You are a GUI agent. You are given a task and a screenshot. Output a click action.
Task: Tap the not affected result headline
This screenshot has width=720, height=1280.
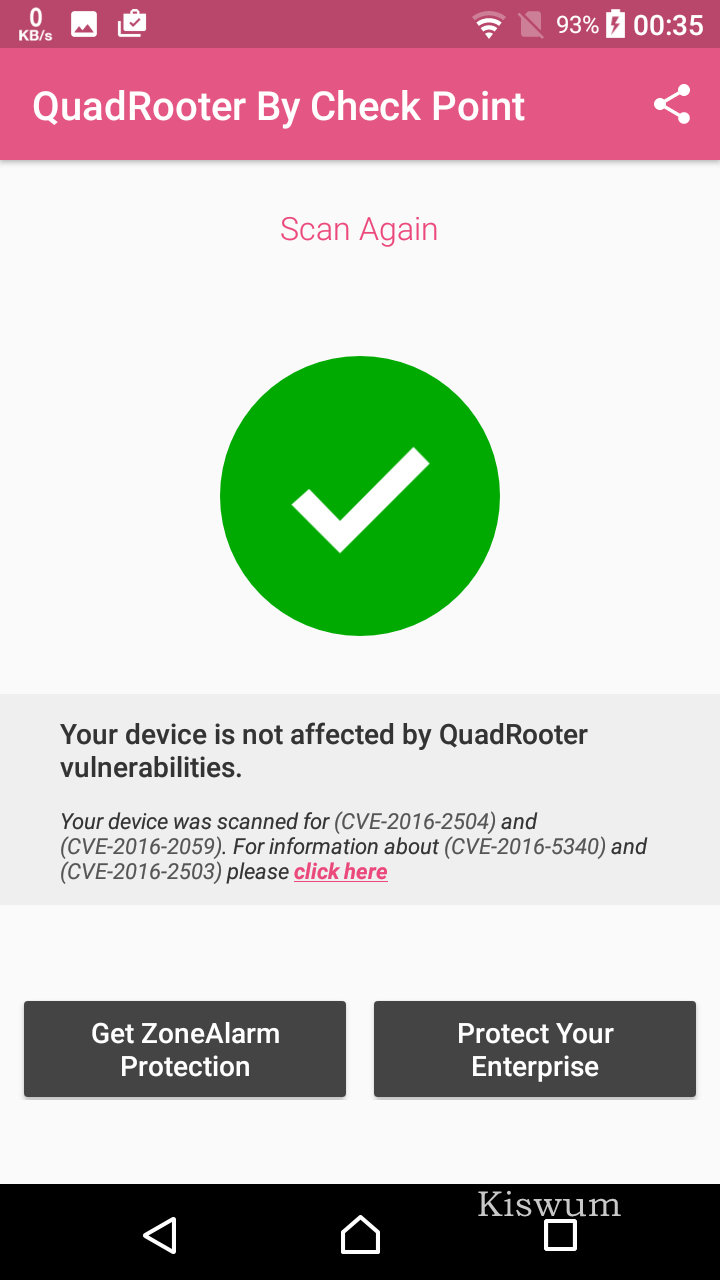(324, 750)
